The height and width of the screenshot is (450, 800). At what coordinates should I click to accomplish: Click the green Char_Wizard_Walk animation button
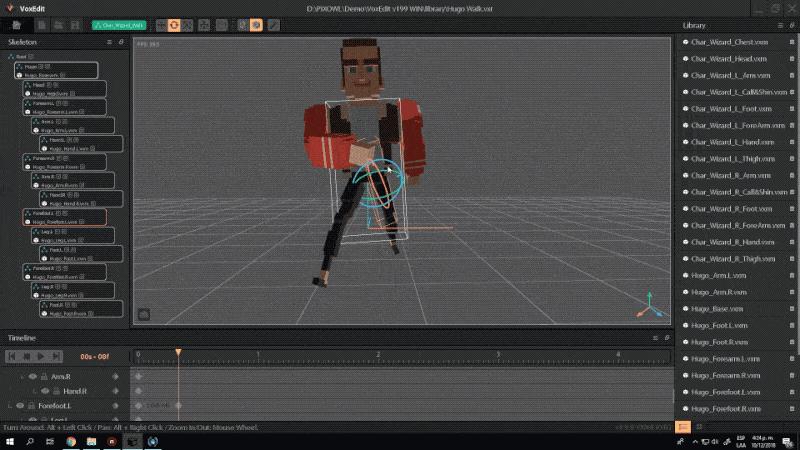tap(117, 25)
